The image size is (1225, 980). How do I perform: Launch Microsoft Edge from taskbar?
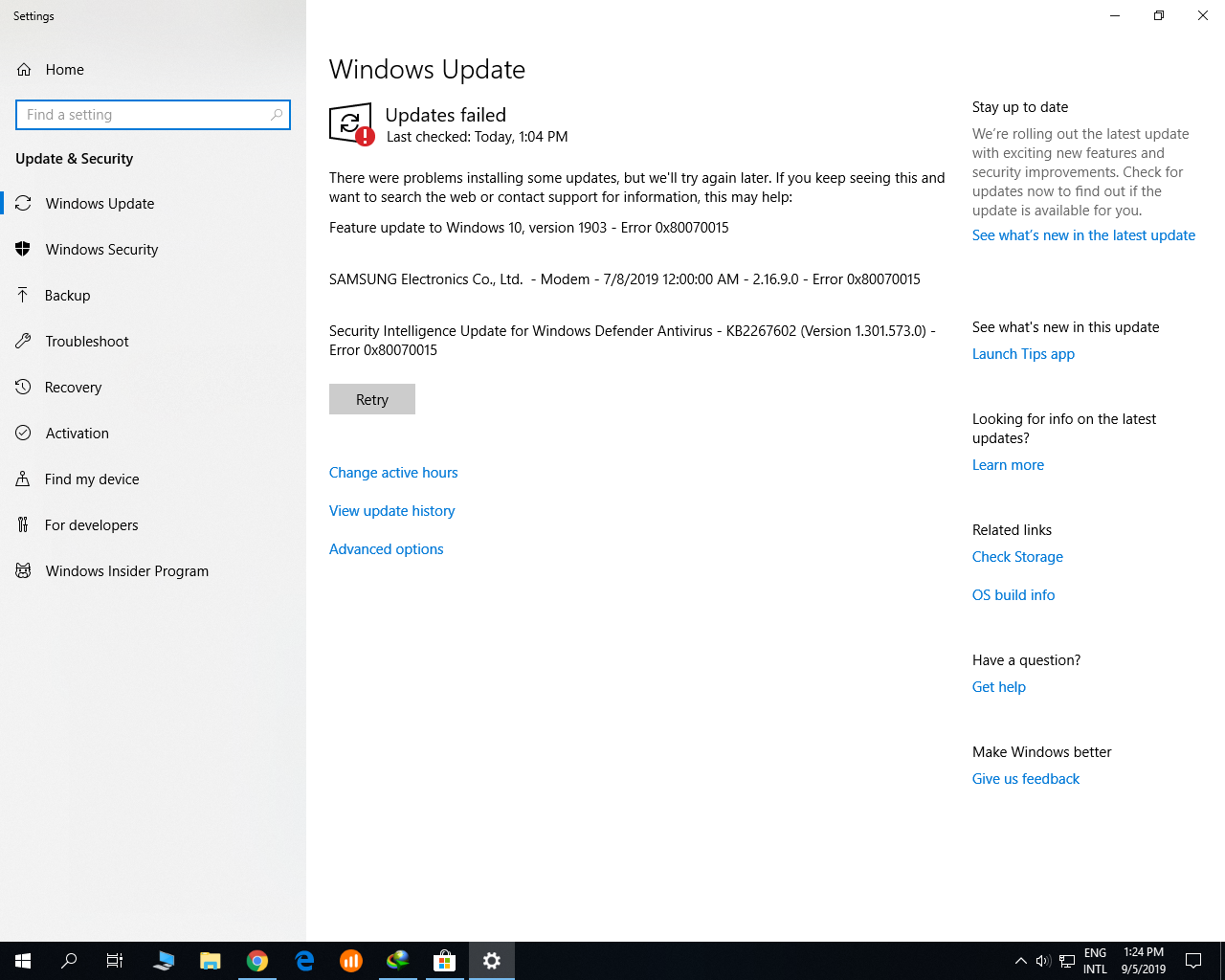(304, 961)
